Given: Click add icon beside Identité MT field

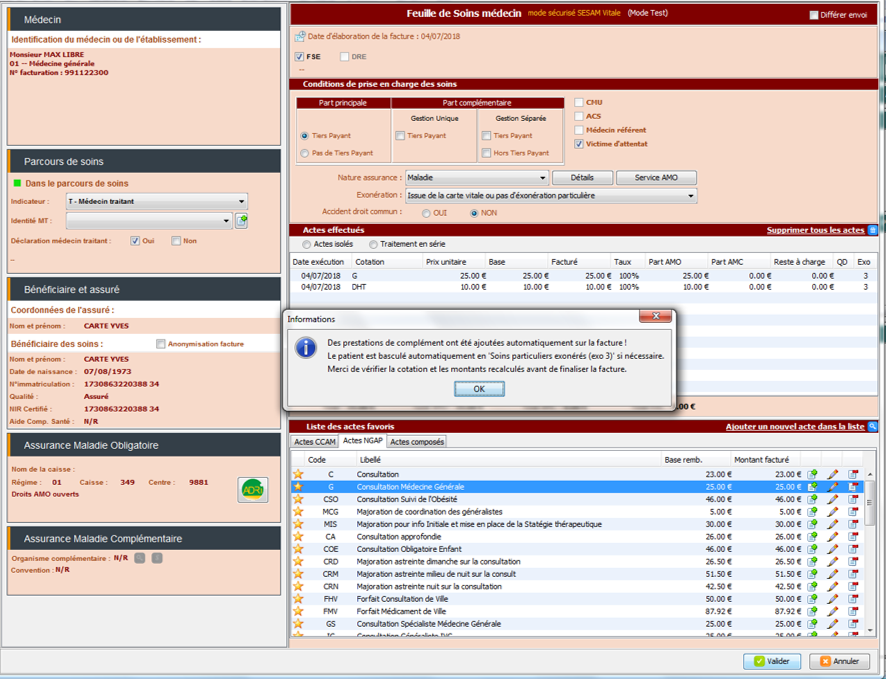Looking at the screenshot, I should 241,221.
